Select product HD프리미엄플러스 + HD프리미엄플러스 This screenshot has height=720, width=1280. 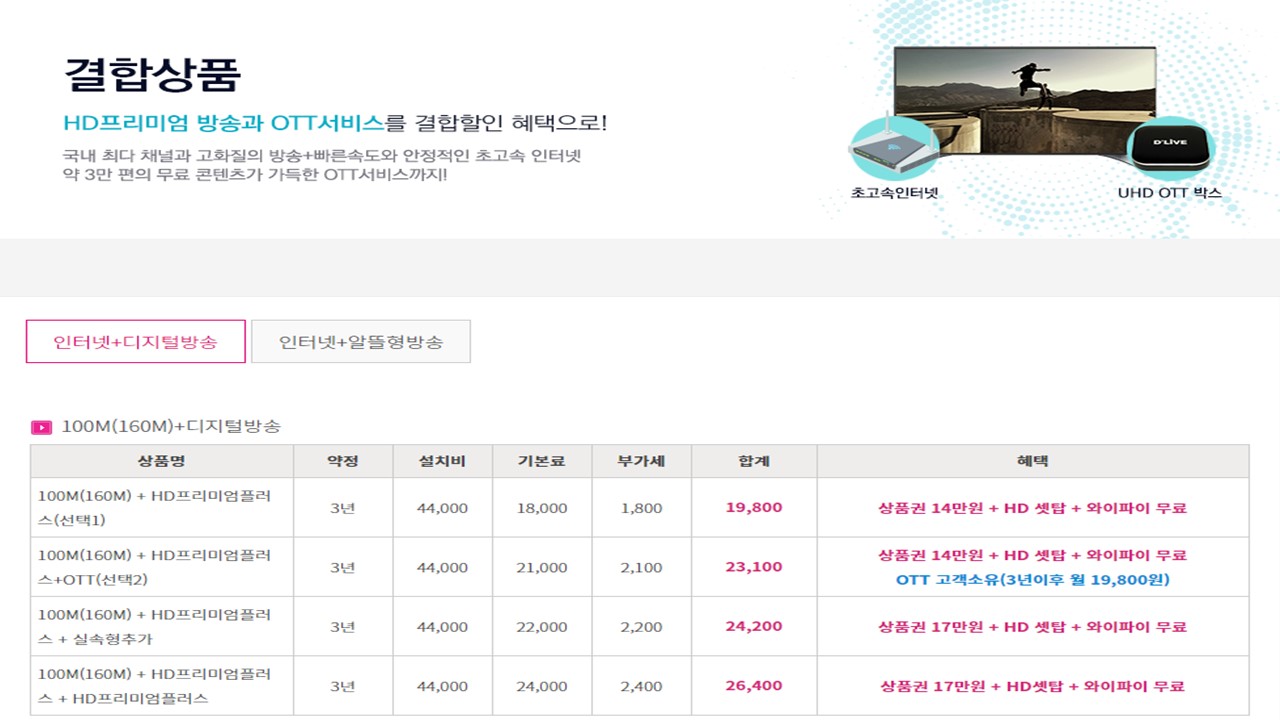pyautogui.click(x=154, y=686)
